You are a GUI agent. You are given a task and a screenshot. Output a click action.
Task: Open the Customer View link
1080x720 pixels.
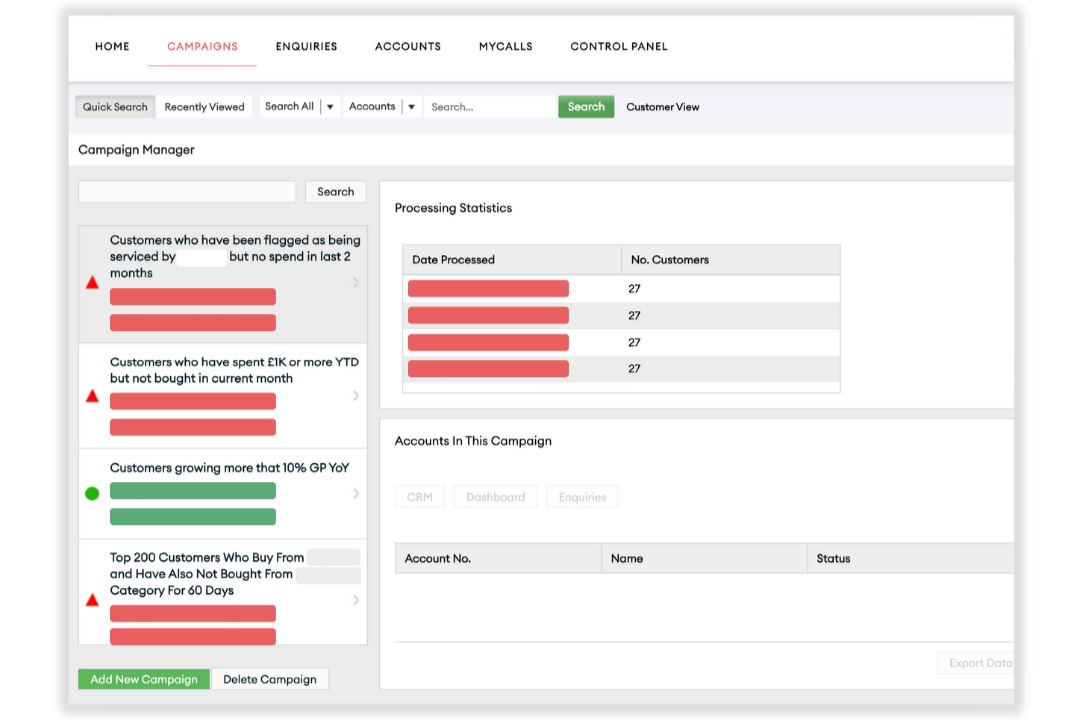pos(662,107)
